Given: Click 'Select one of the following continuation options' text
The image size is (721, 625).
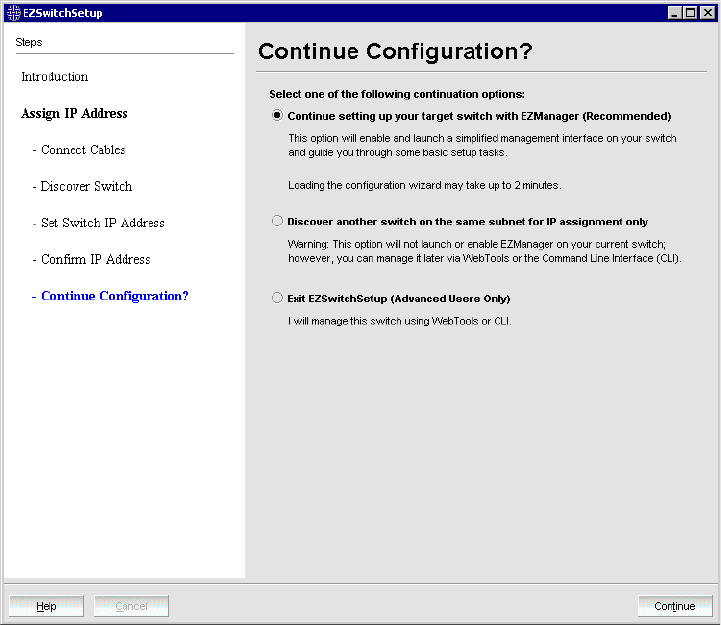Looking at the screenshot, I should pyautogui.click(x=397, y=94).
